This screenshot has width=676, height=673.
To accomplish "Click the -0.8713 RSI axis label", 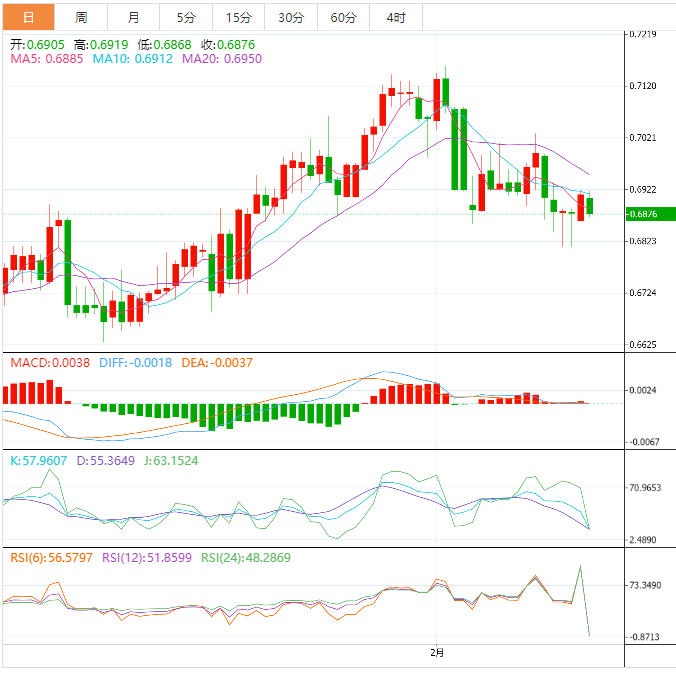I will click(x=644, y=637).
